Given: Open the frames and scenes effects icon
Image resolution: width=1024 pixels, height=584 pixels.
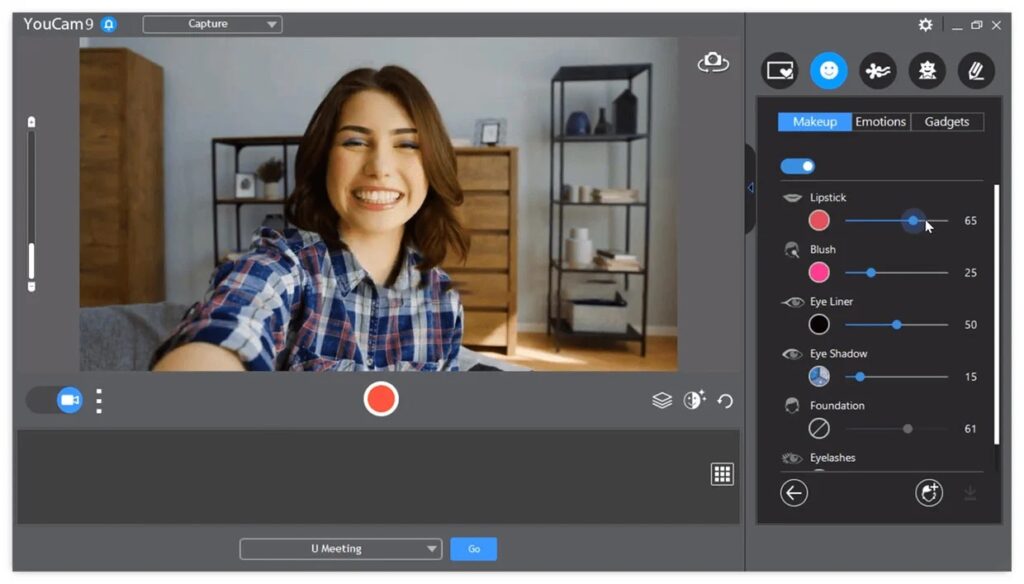Looking at the screenshot, I should point(780,70).
